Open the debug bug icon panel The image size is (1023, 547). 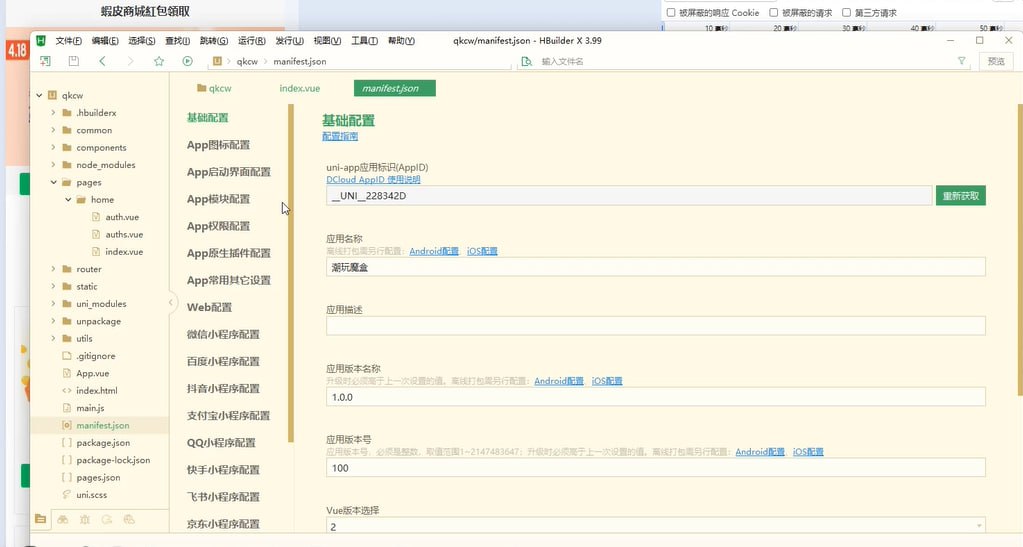[x=85, y=519]
